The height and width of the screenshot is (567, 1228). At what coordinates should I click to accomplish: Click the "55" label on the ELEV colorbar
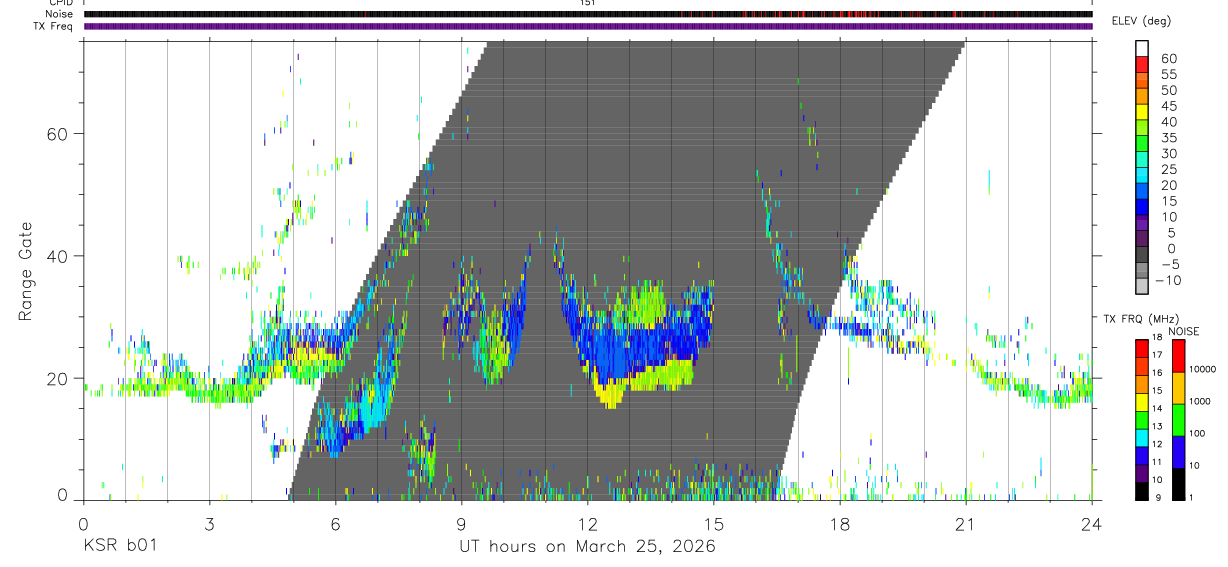[1167, 75]
